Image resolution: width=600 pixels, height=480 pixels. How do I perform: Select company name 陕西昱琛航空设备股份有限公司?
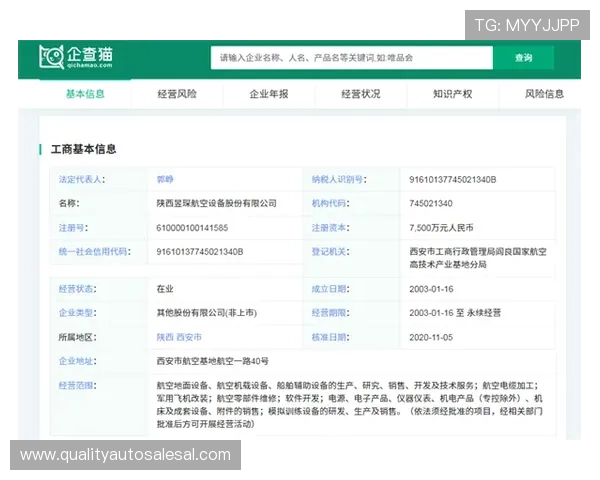click(x=216, y=203)
